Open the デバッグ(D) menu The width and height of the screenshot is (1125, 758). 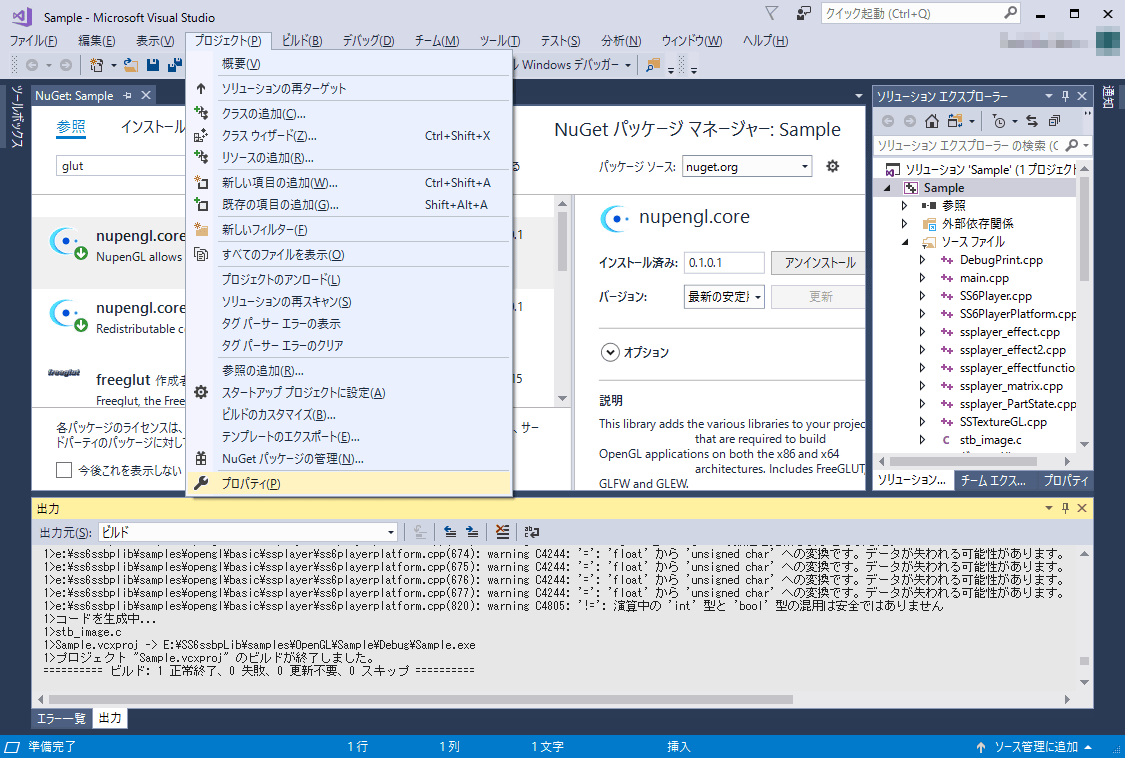point(368,41)
